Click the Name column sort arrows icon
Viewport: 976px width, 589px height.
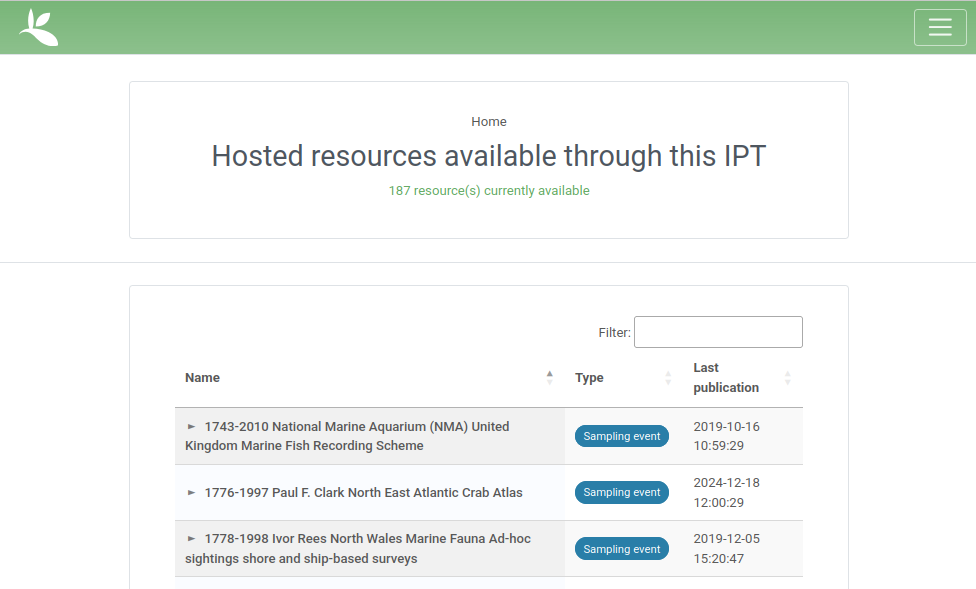[549, 378]
